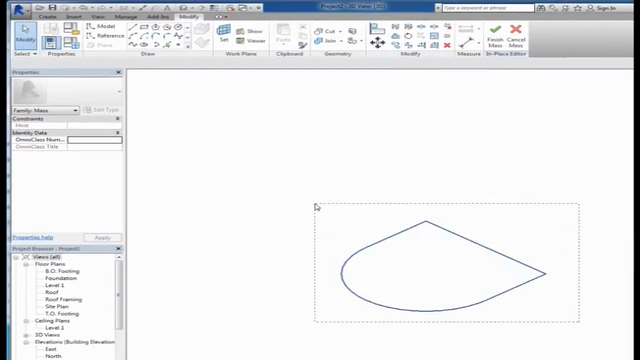Image resolution: width=640 pixels, height=360 pixels.
Task: Switch to Reference line mode
Action: 105,36
